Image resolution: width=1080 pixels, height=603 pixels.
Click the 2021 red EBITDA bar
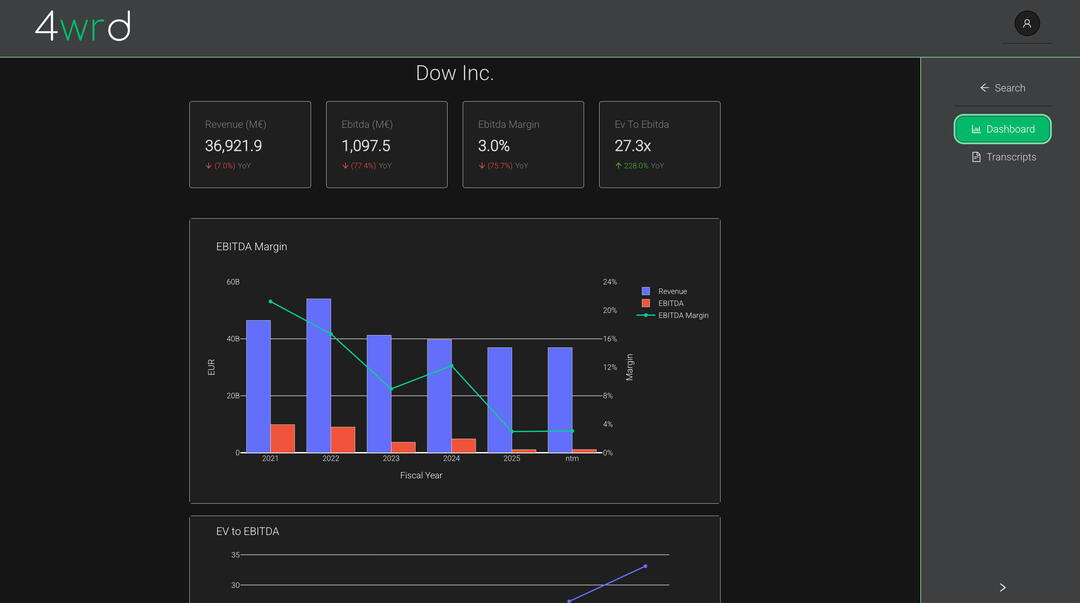(283, 438)
